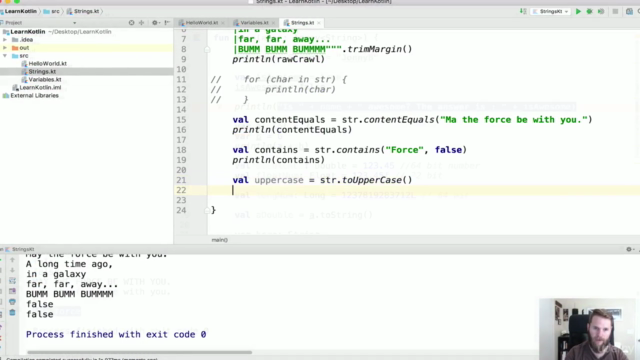
Task: Open Variables.kt in project tree
Action: [45, 80]
